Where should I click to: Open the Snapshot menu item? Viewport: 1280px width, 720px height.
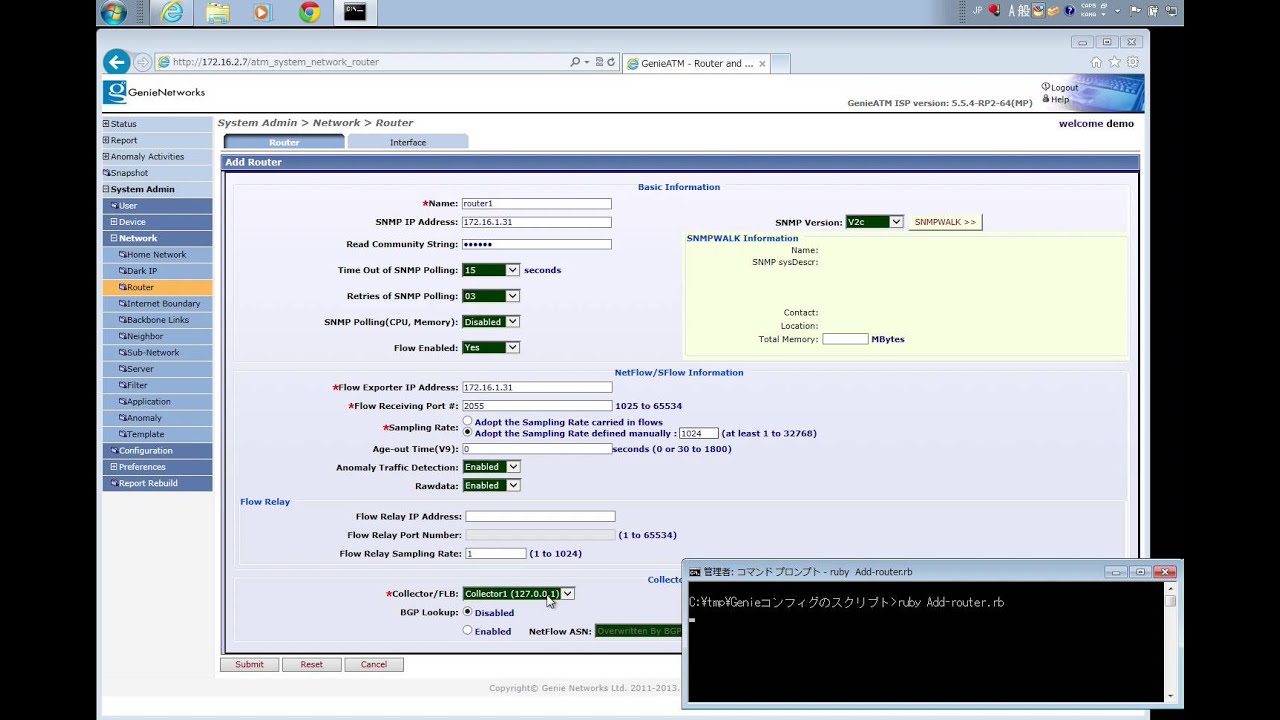pos(157,173)
